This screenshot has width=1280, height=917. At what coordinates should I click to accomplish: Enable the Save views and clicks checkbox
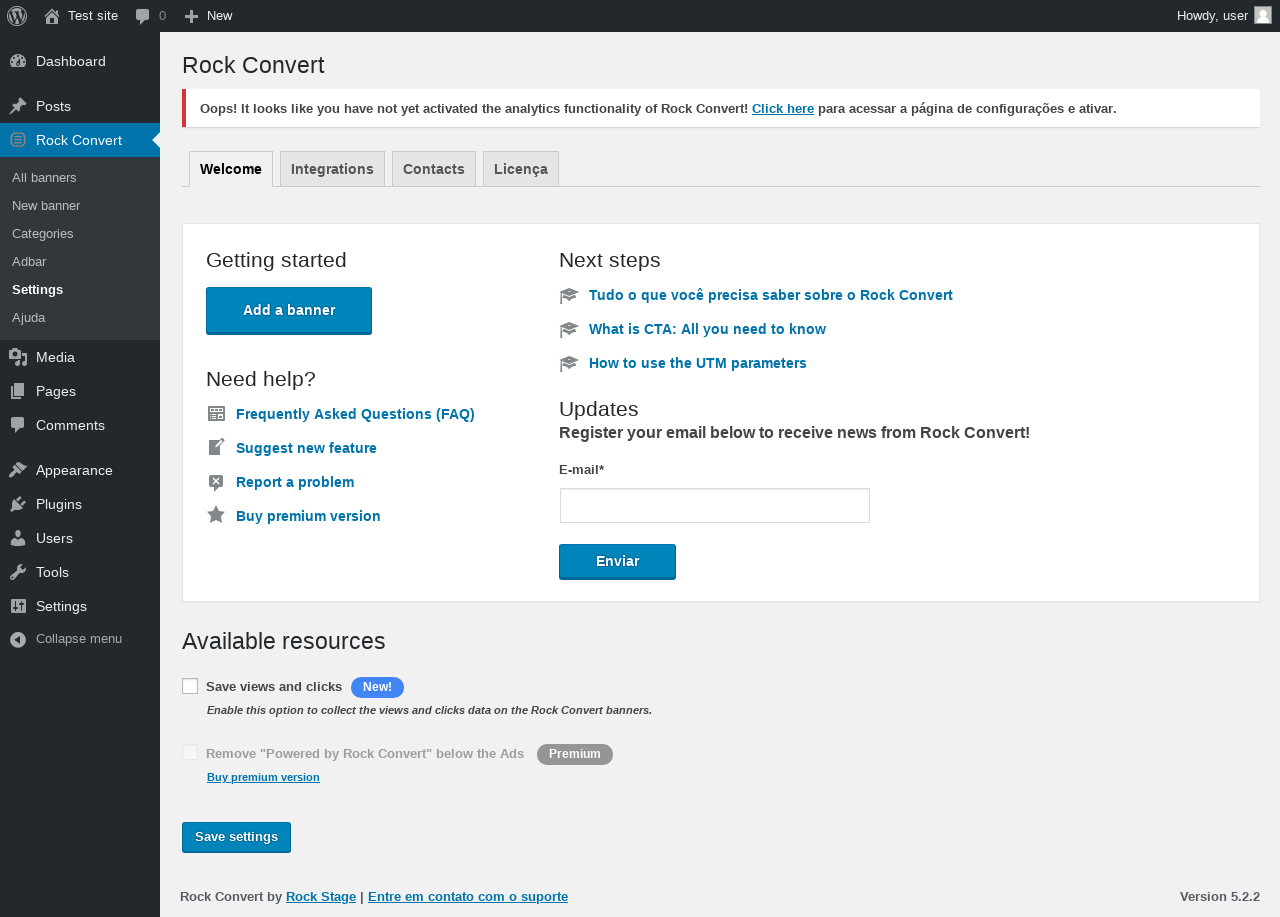click(x=190, y=686)
